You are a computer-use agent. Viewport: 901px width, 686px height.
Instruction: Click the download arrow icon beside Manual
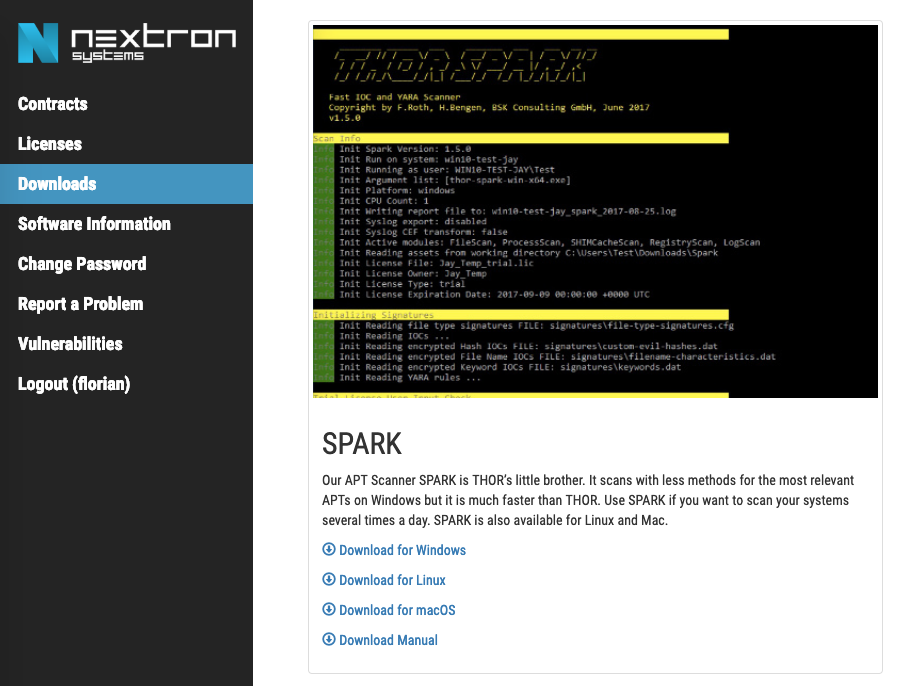329,640
